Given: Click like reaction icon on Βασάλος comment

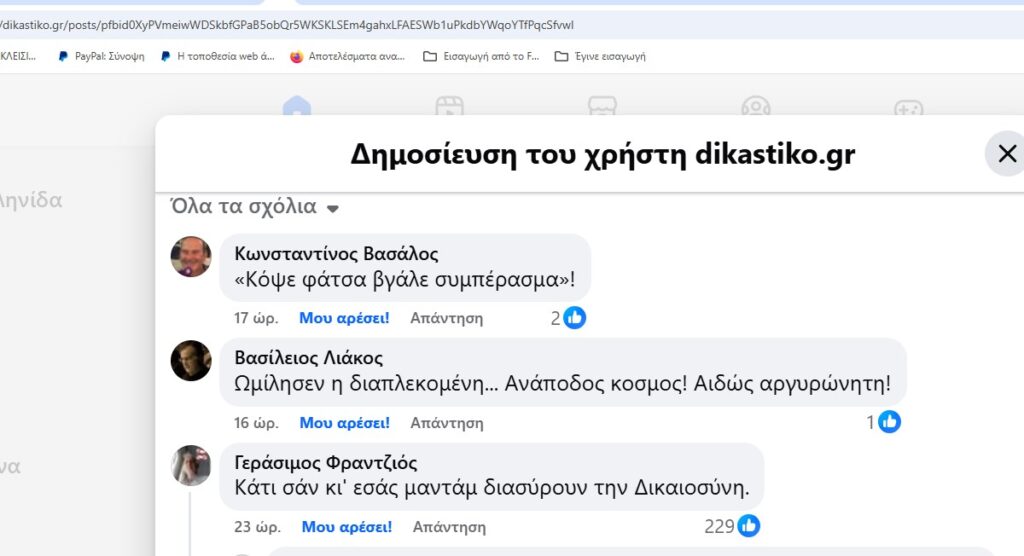Looking at the screenshot, I should point(574,318).
